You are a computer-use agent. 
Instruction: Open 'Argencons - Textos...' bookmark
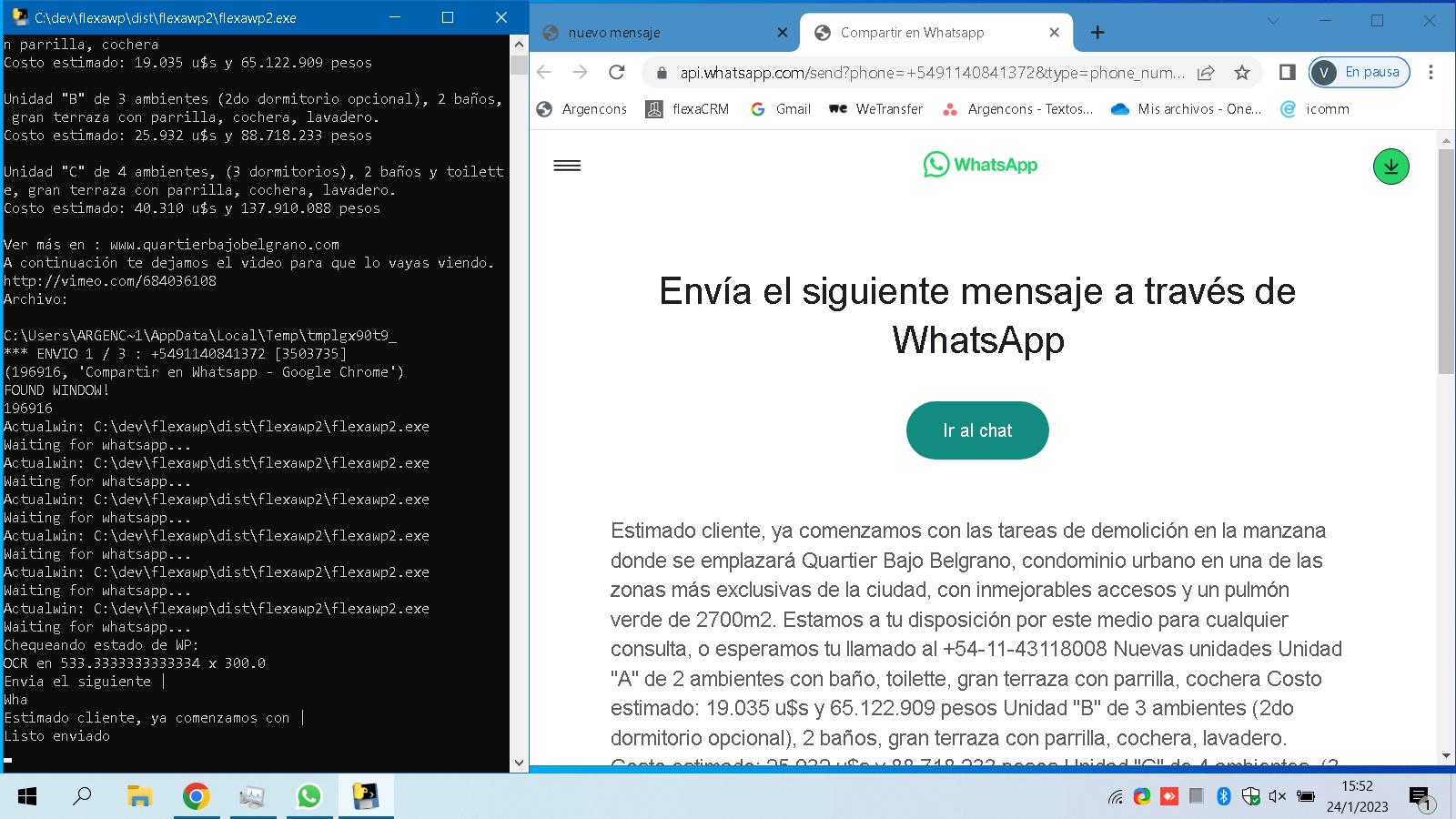[x=1017, y=109]
